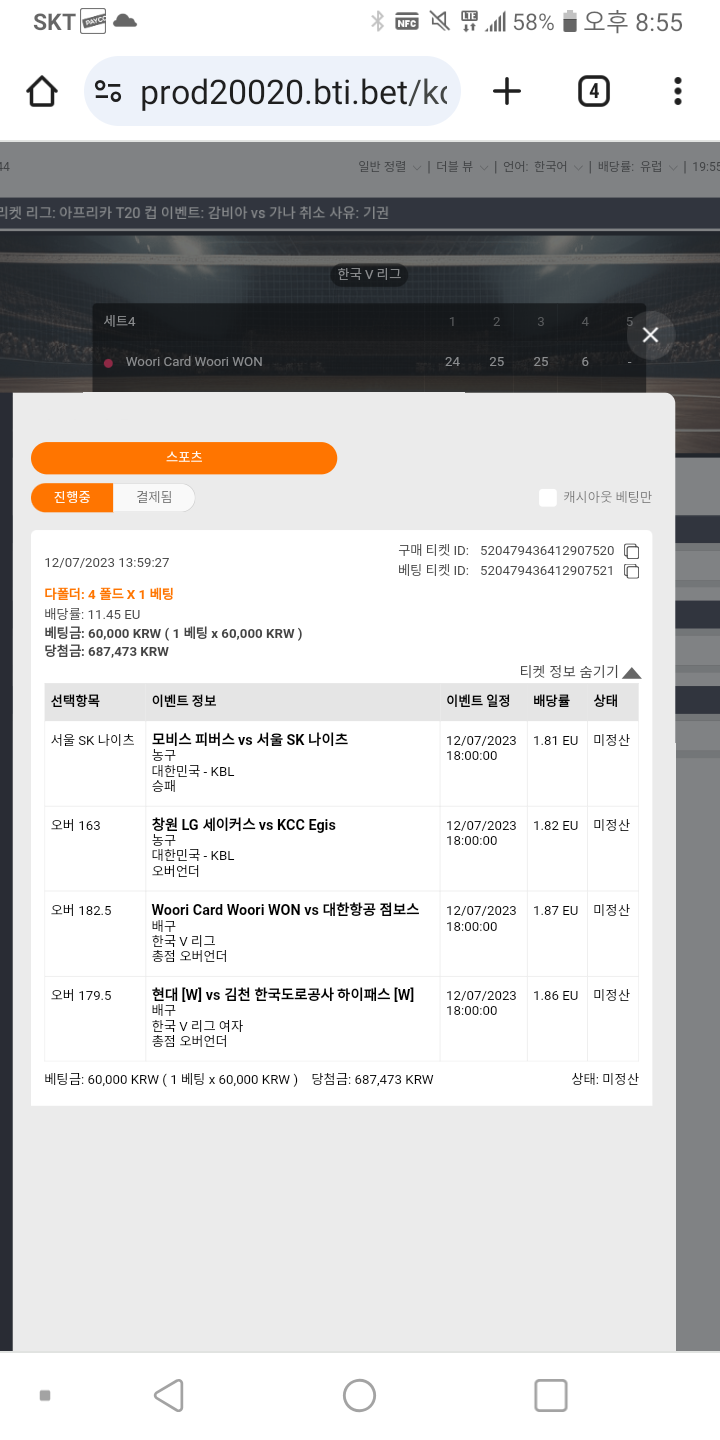Image resolution: width=720 pixels, height=1440 pixels.
Task: Click the 상태: 미정산 footer status
Action: [x=604, y=1079]
